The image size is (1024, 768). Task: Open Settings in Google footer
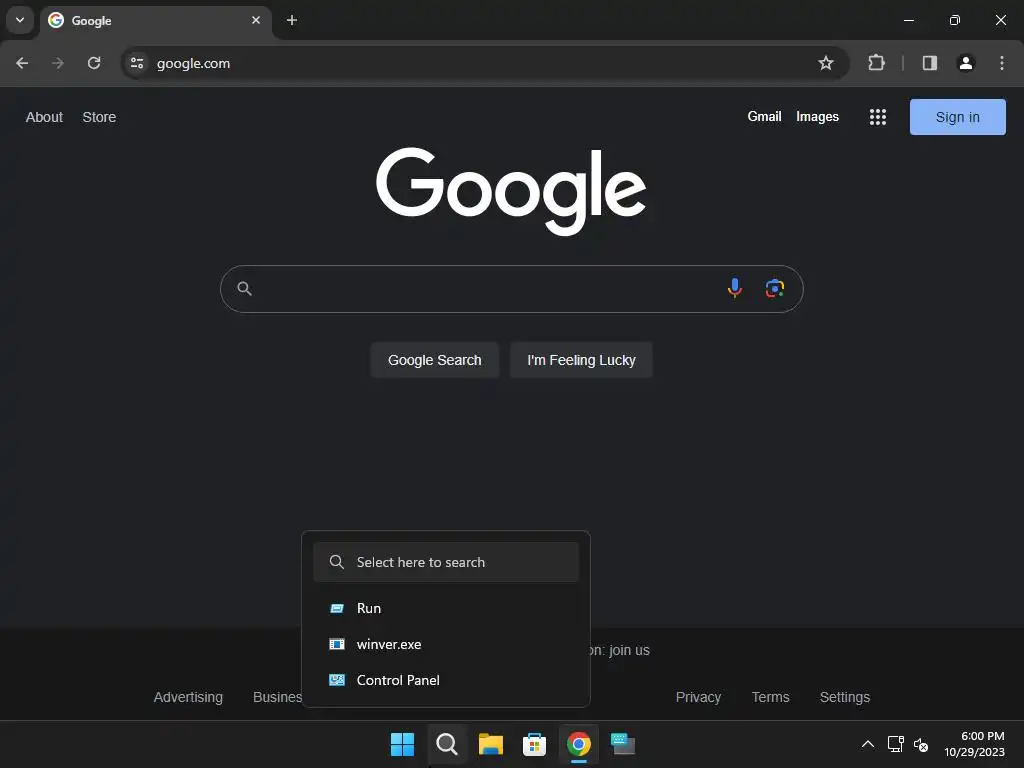tap(844, 697)
